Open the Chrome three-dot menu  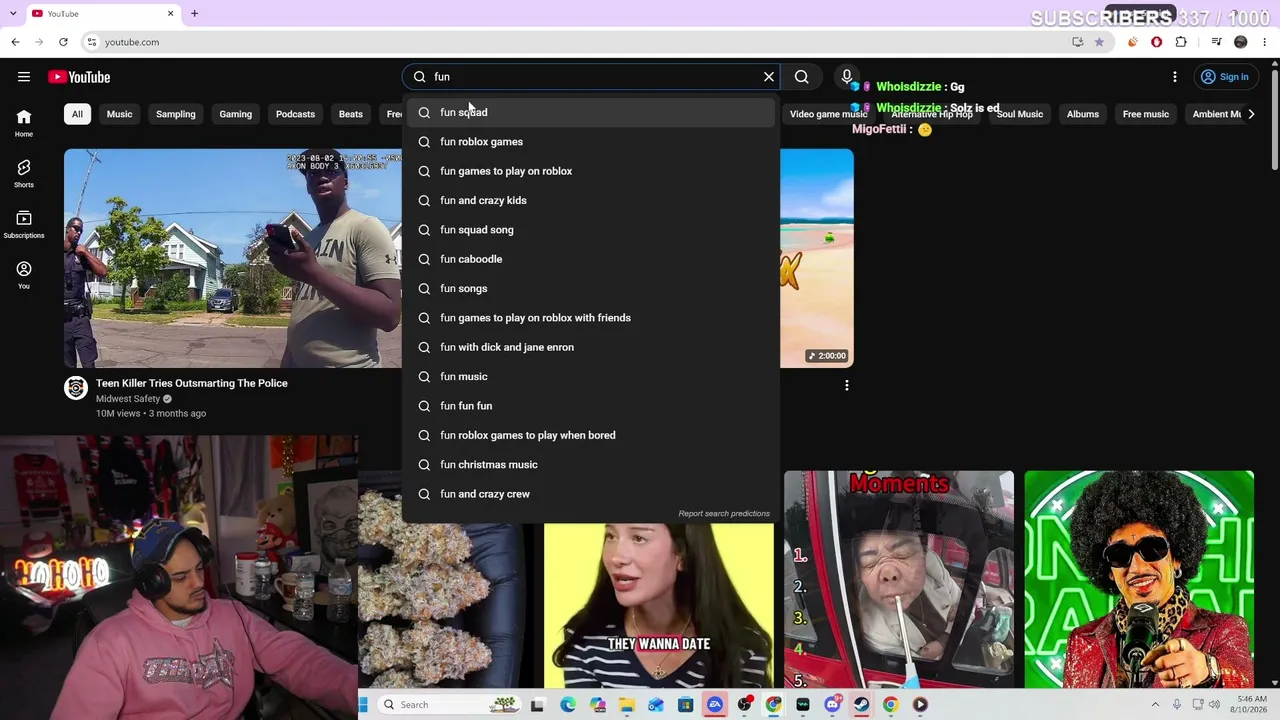click(1264, 42)
